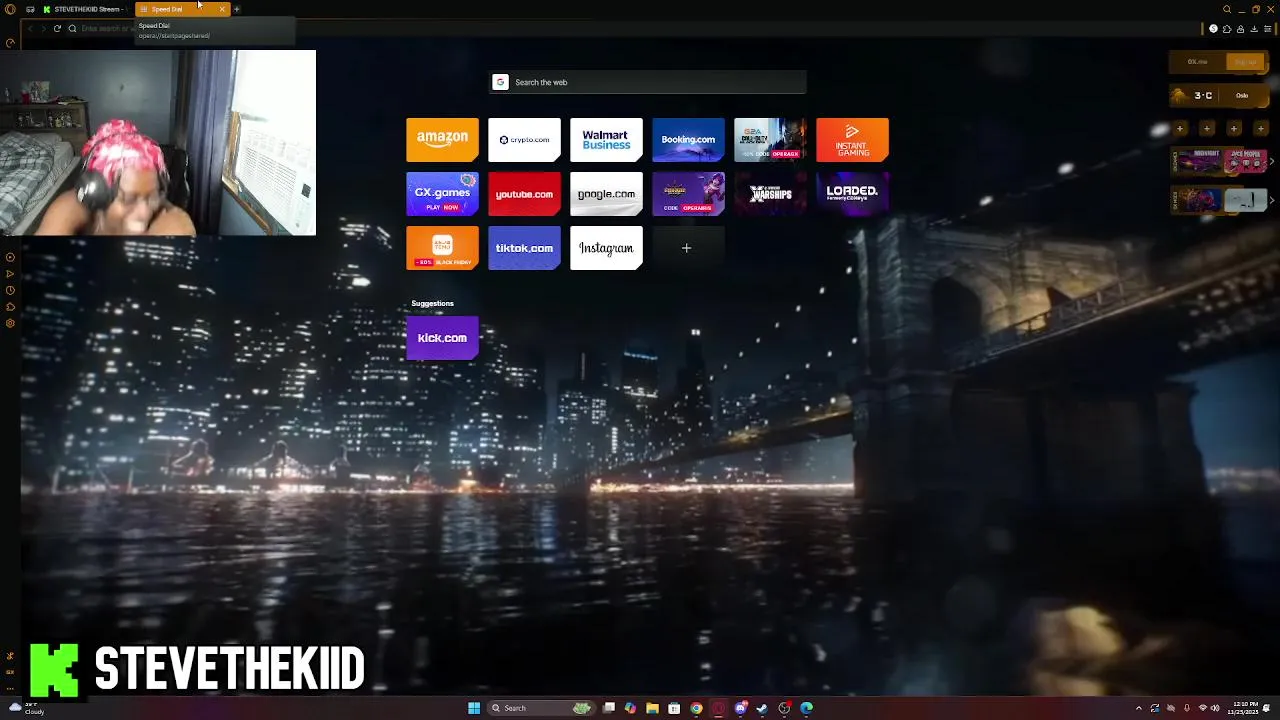Screen dimensions: 1280x720
Task: Open a new tab with plus button
Action: click(237, 9)
